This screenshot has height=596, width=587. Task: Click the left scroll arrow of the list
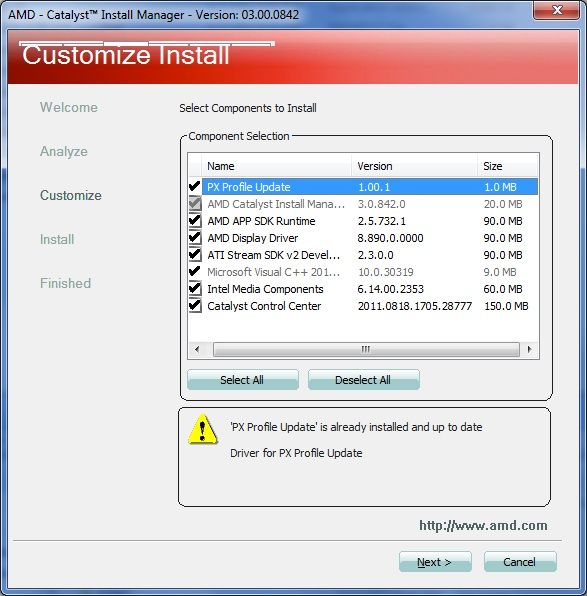(197, 349)
